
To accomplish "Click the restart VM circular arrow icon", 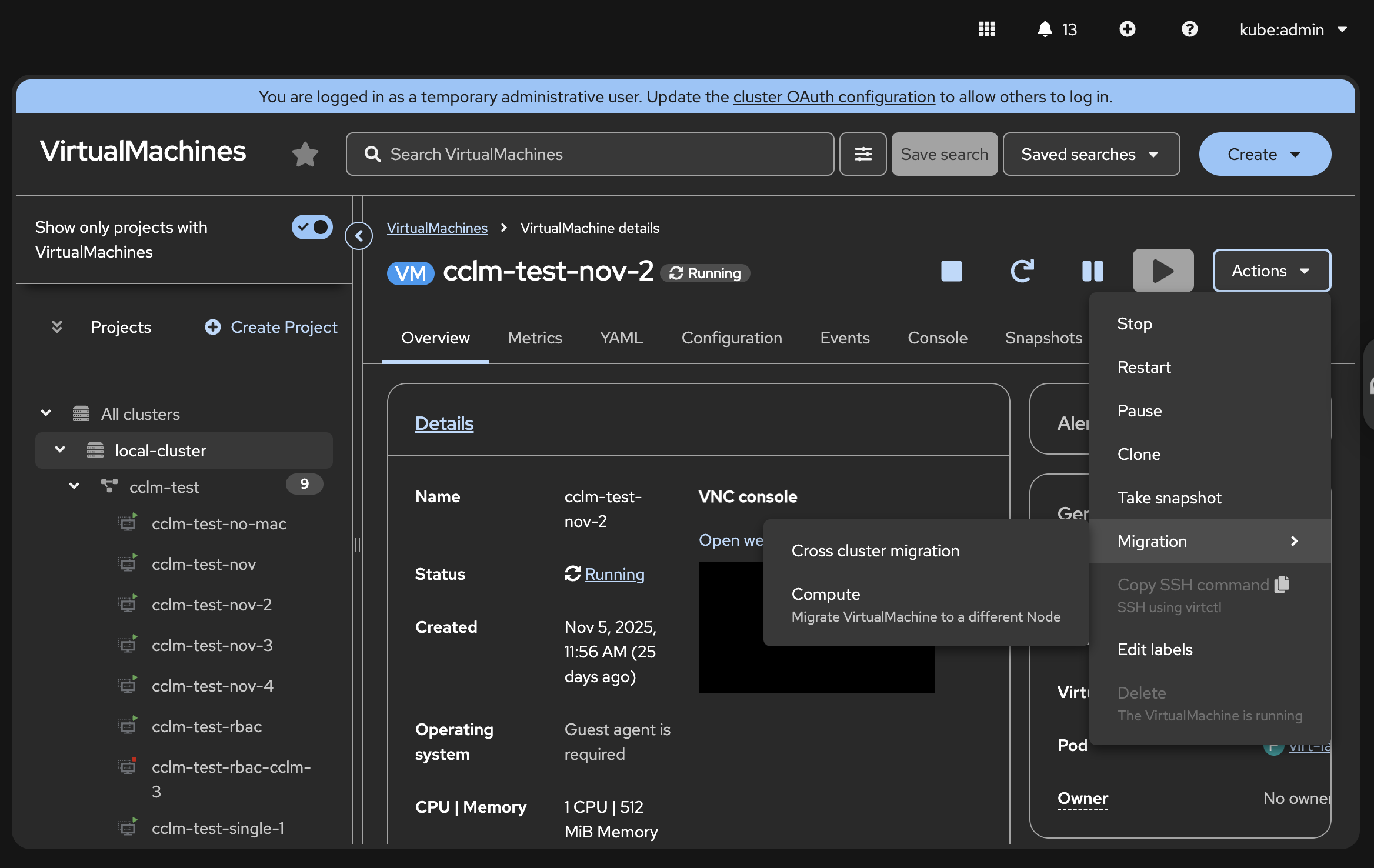I will click(x=1022, y=271).
